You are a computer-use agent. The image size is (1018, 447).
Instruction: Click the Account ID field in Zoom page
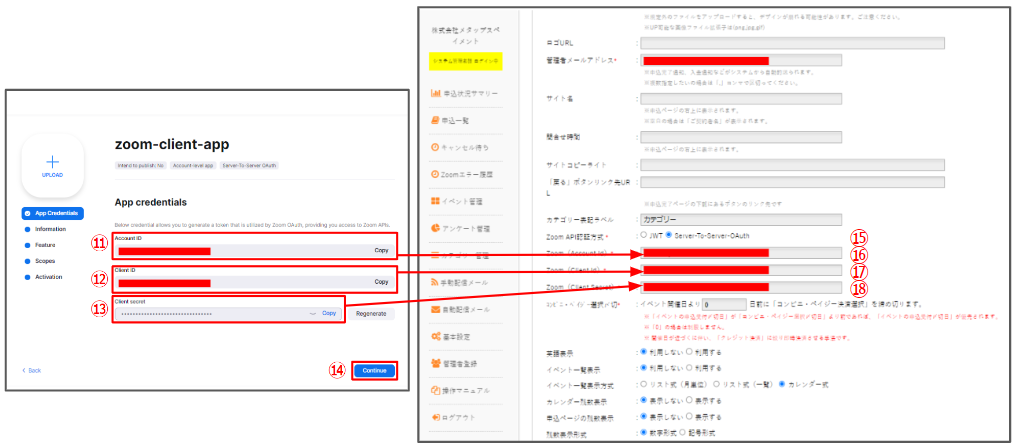(x=254, y=250)
